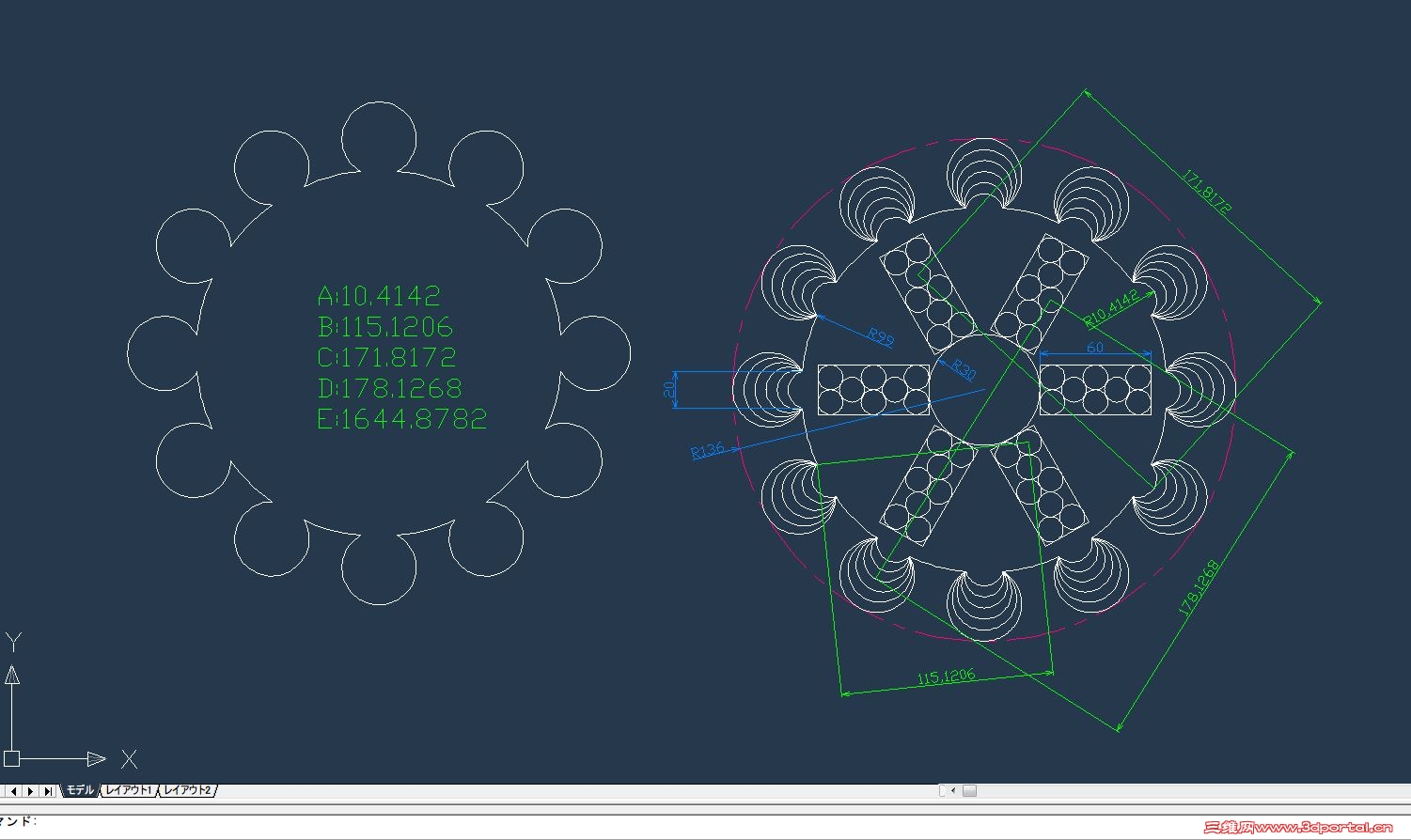Open the レイアウト1 layout tab
Screen dimensions: 1411x840
[129, 790]
